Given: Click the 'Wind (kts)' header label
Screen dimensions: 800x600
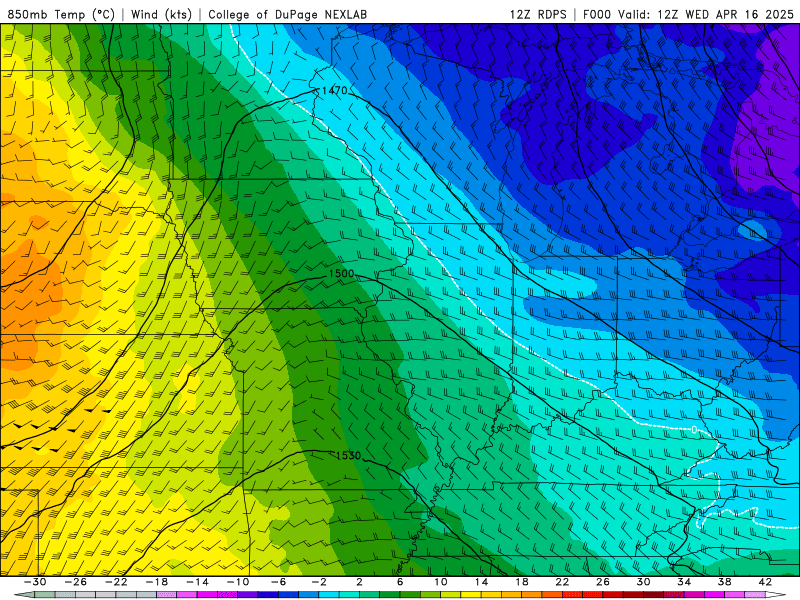Looking at the screenshot, I should click(x=161, y=14).
